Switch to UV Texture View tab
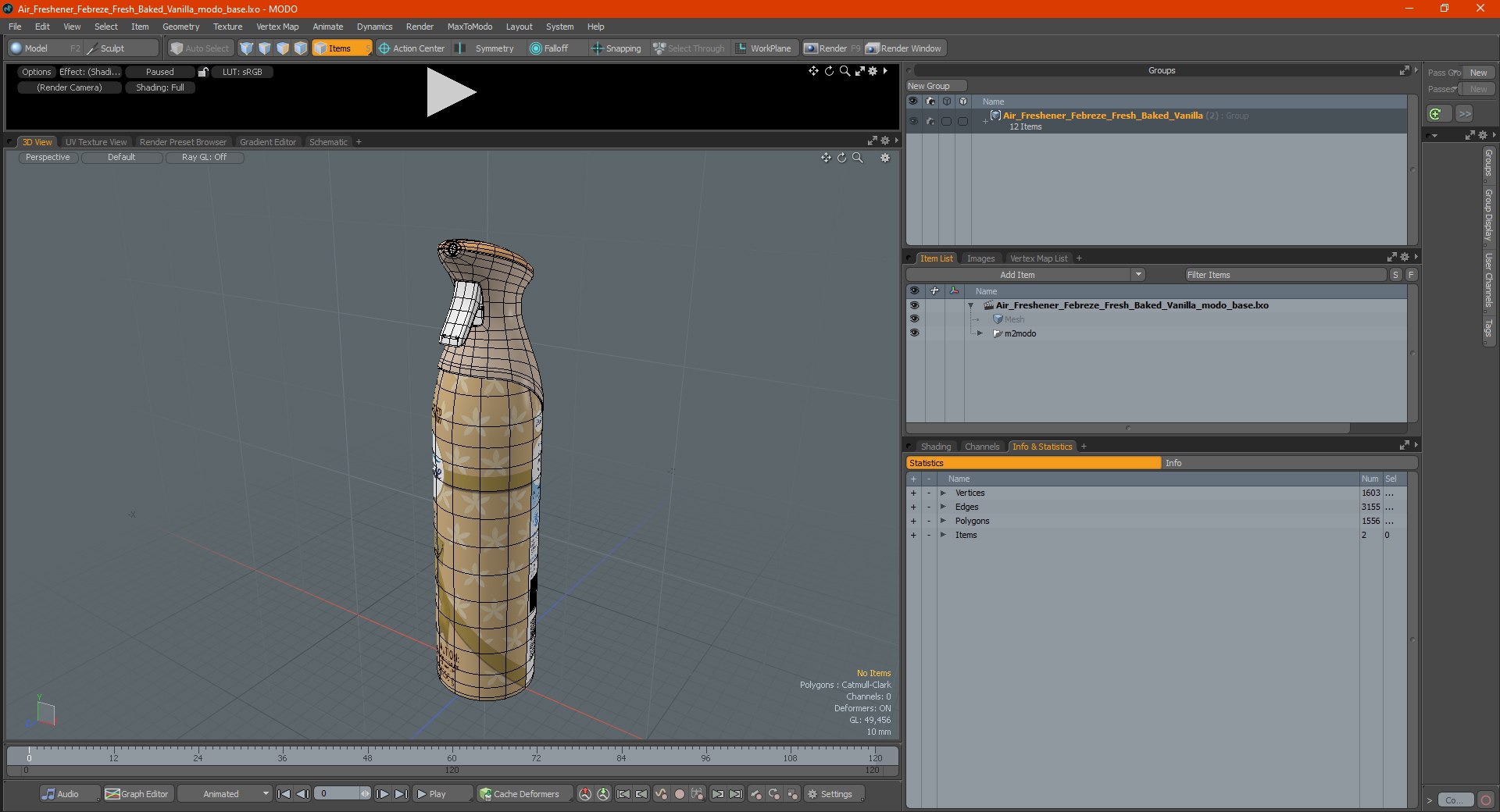Screen dimensions: 1500x812 [96, 142]
